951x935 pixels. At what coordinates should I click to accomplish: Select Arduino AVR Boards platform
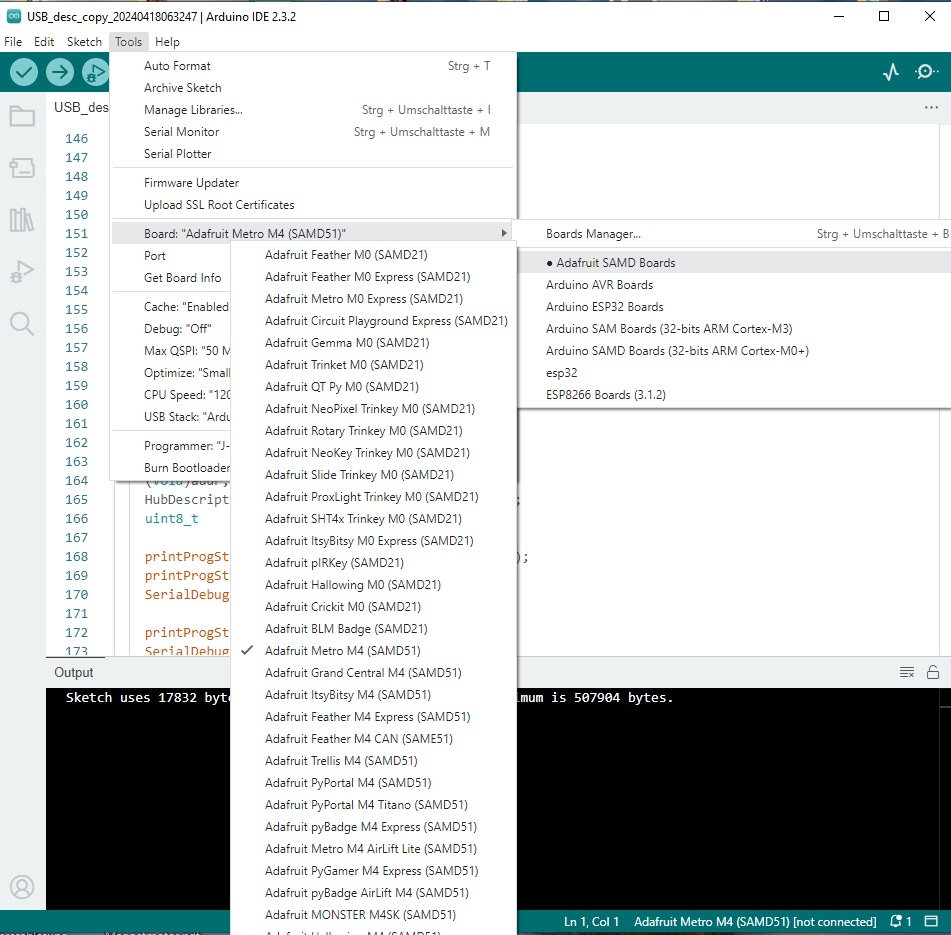(735, 285)
